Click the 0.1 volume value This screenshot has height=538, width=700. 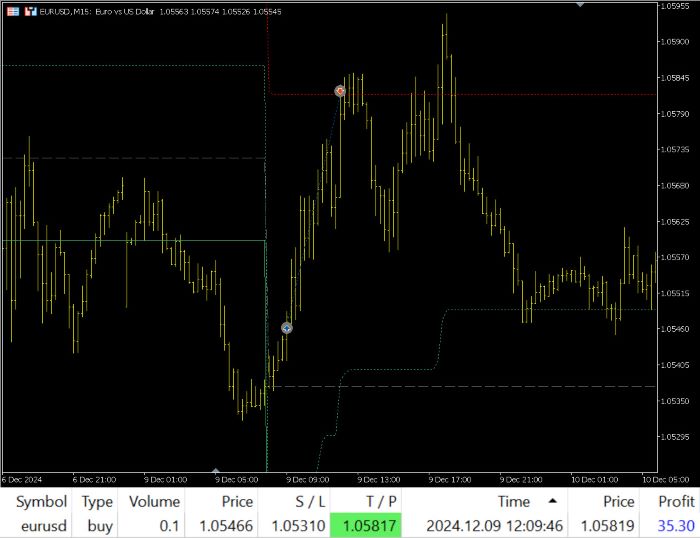click(169, 526)
